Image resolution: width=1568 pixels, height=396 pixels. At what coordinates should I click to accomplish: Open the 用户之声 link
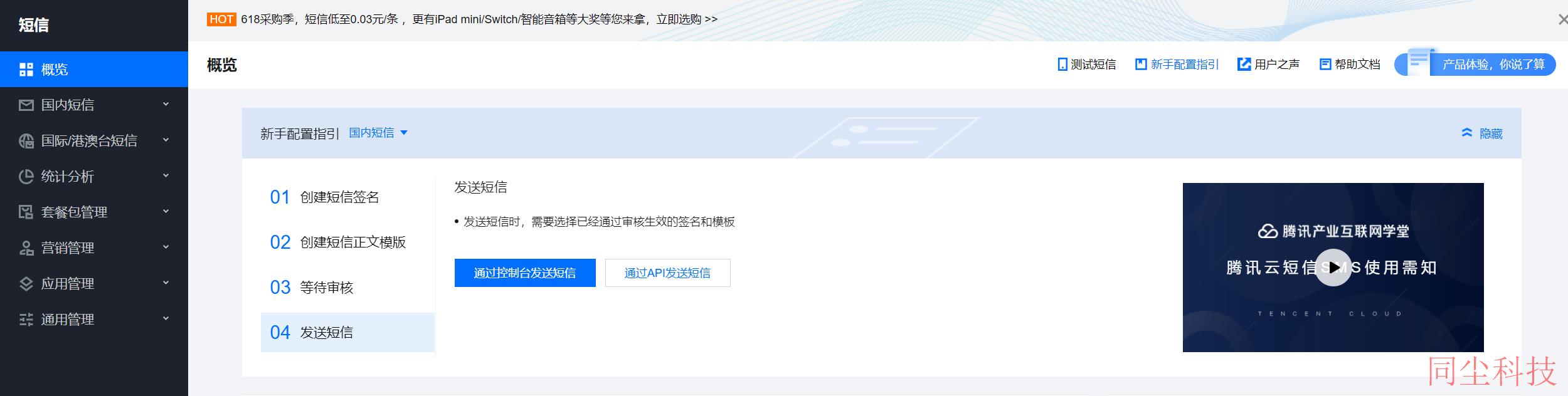coord(1268,65)
